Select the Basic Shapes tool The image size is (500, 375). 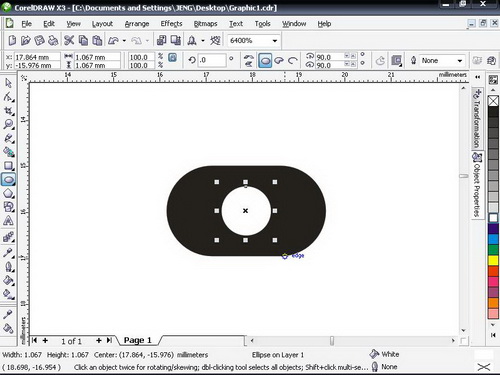tap(8, 207)
